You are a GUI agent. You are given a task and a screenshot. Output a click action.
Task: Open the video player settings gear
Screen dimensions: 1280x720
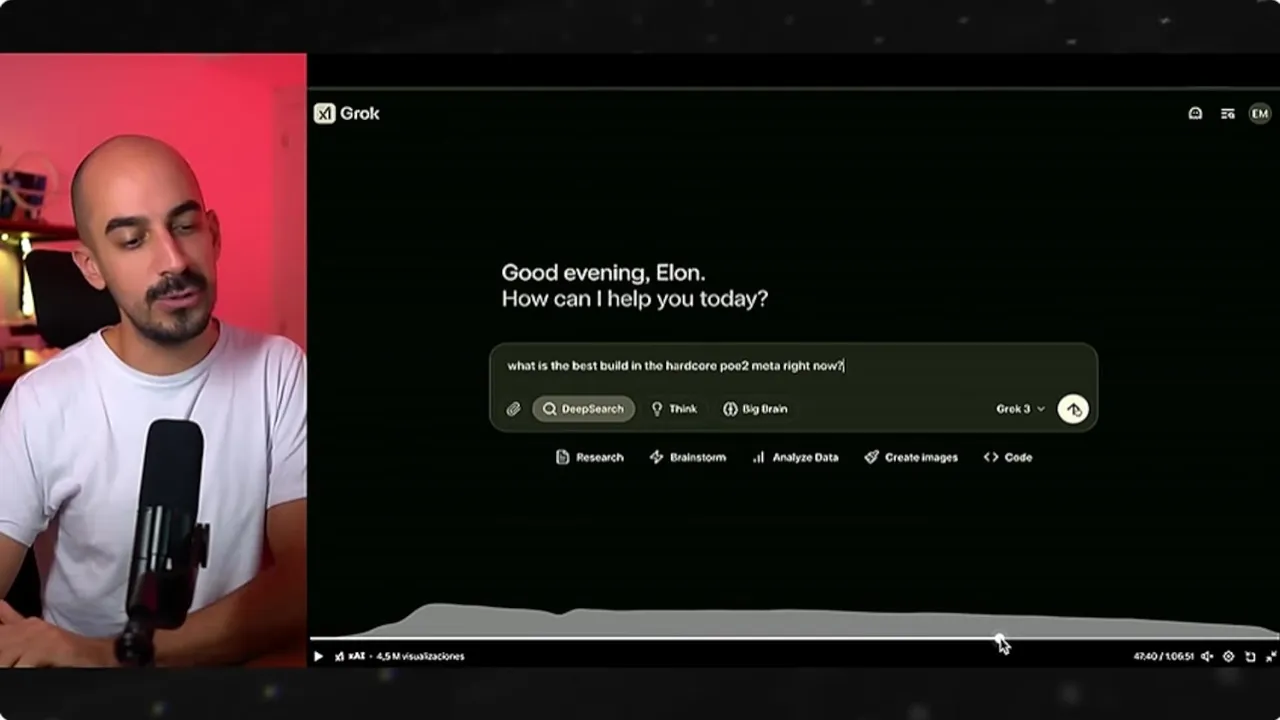pyautogui.click(x=1229, y=657)
